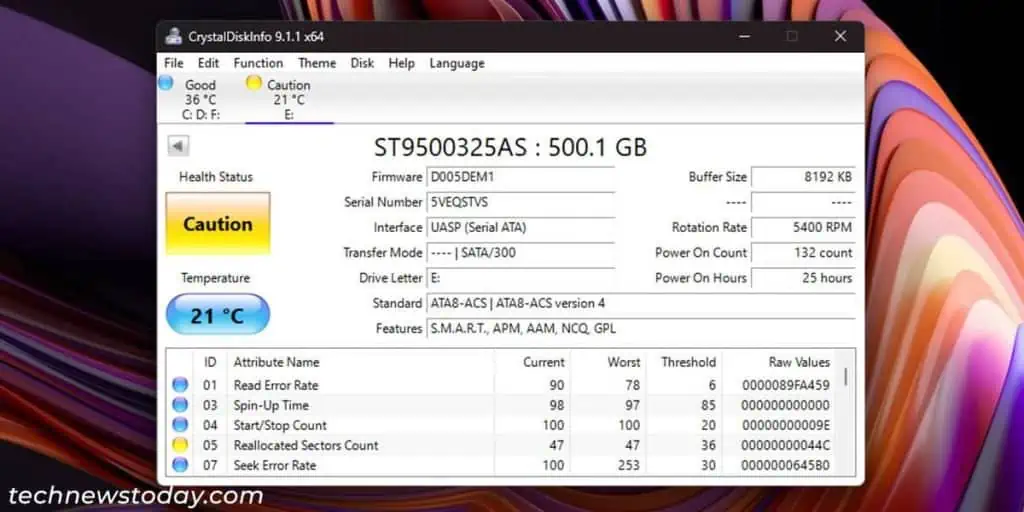Click the Buffer Size value 8192 KB
The width and height of the screenshot is (1024, 512).
(803, 177)
